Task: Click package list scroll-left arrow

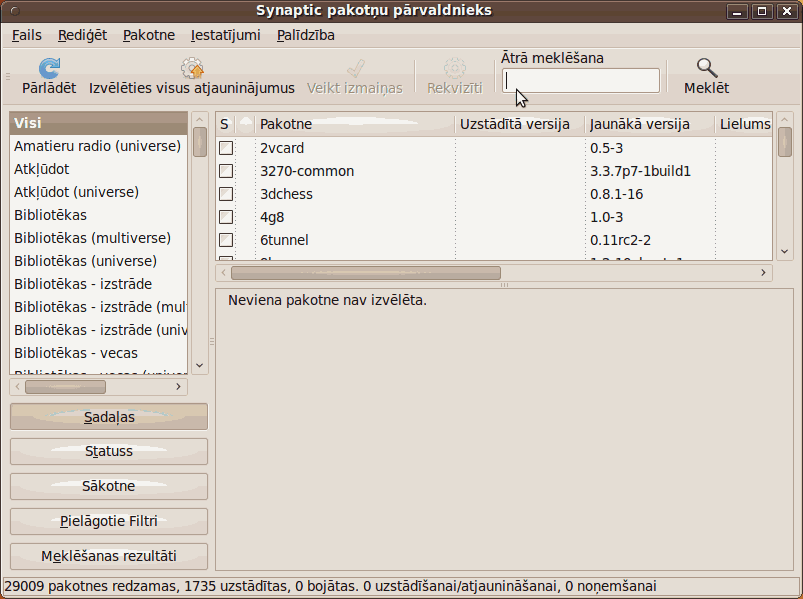Action: 223,272
